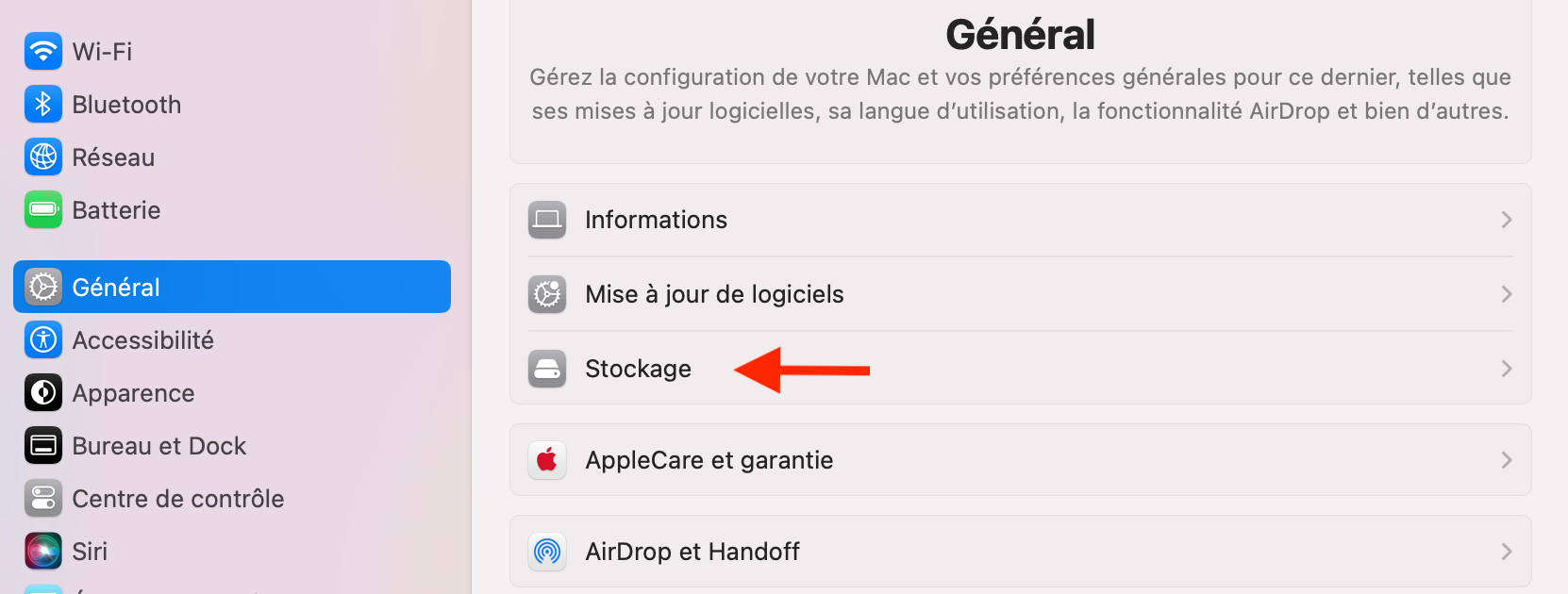Click the Accessibilité icon

pyautogui.click(x=42, y=339)
